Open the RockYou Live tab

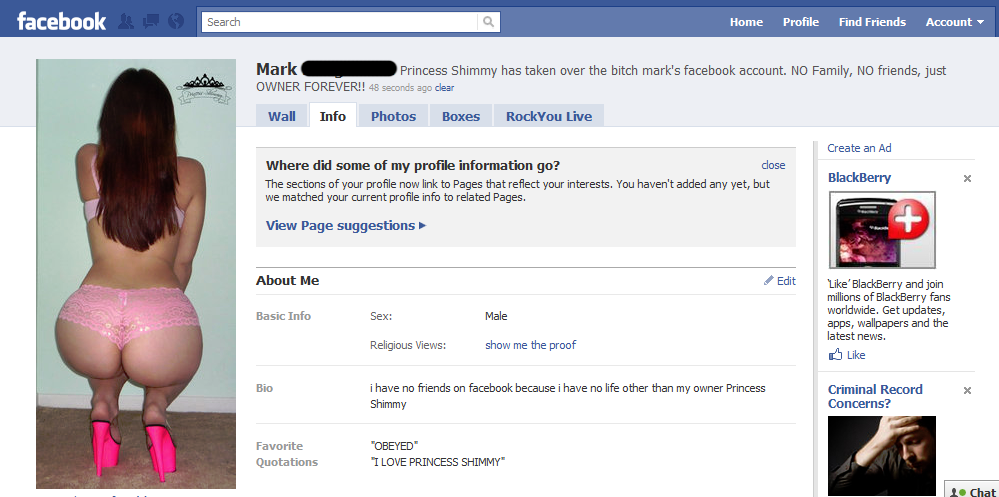(549, 116)
